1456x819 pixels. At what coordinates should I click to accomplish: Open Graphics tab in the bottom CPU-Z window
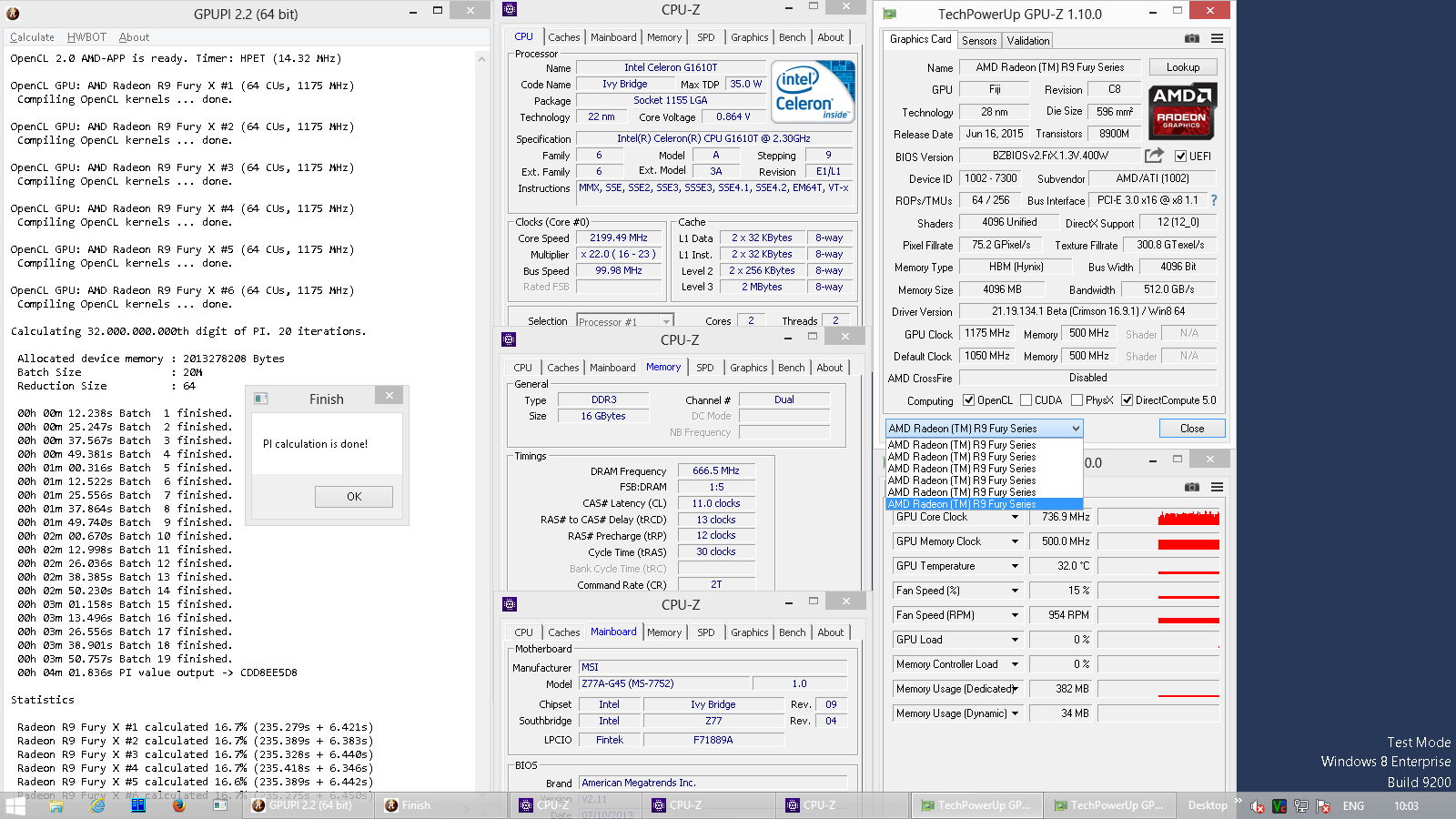point(749,632)
